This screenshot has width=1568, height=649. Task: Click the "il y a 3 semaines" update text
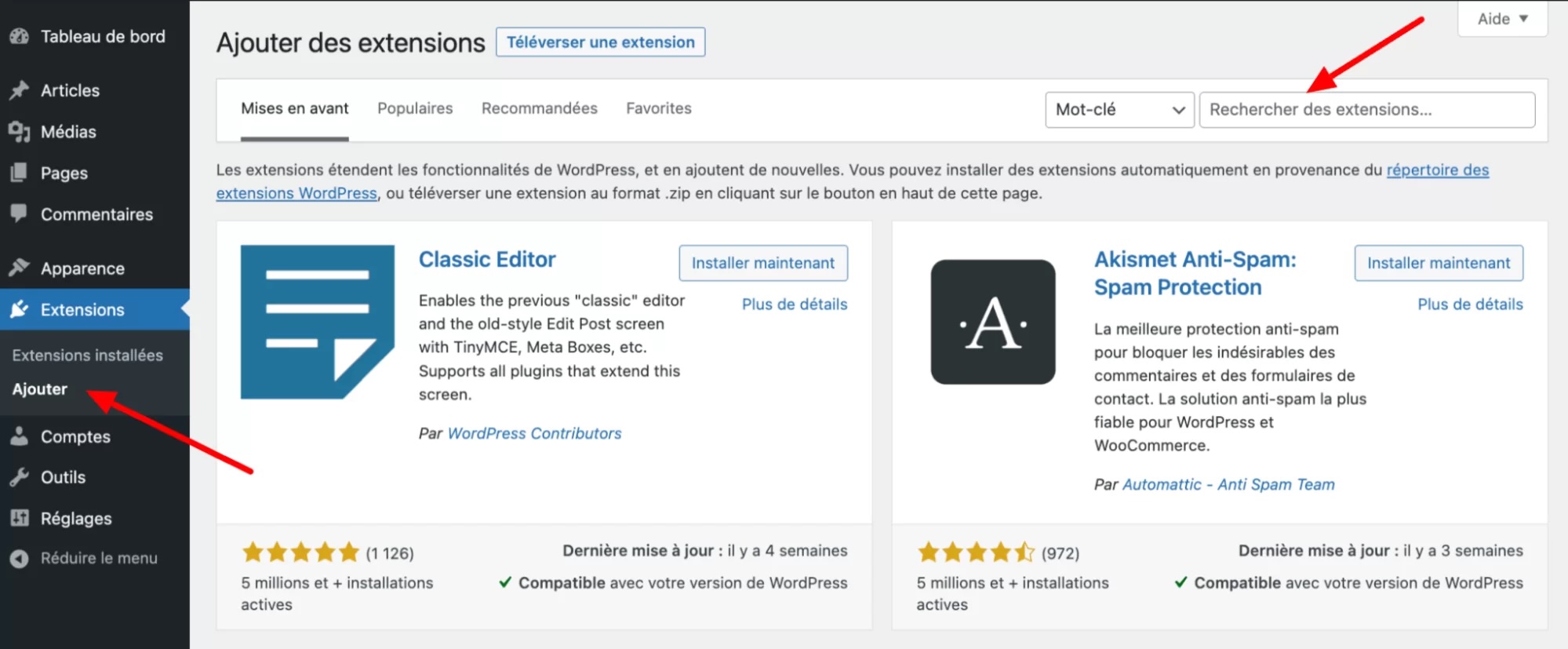pyautogui.click(x=1463, y=551)
